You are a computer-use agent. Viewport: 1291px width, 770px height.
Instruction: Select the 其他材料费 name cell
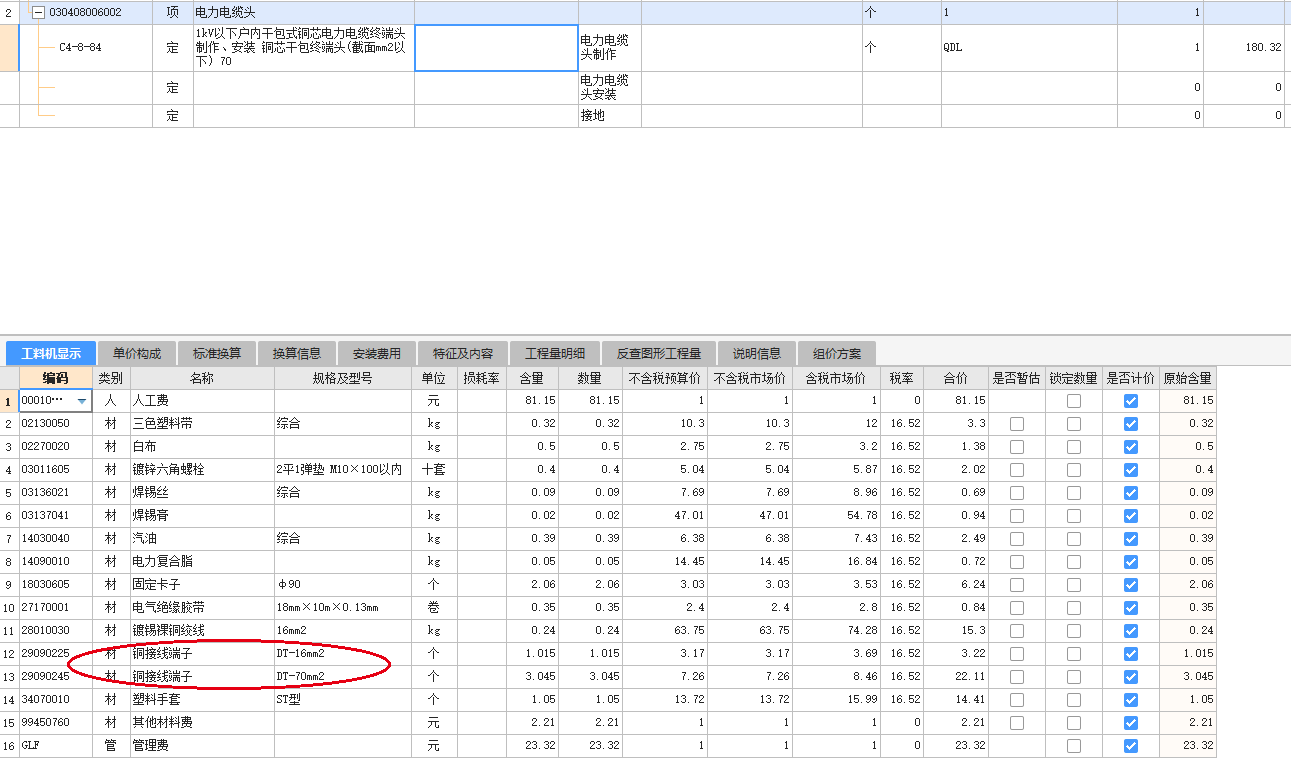(202, 722)
